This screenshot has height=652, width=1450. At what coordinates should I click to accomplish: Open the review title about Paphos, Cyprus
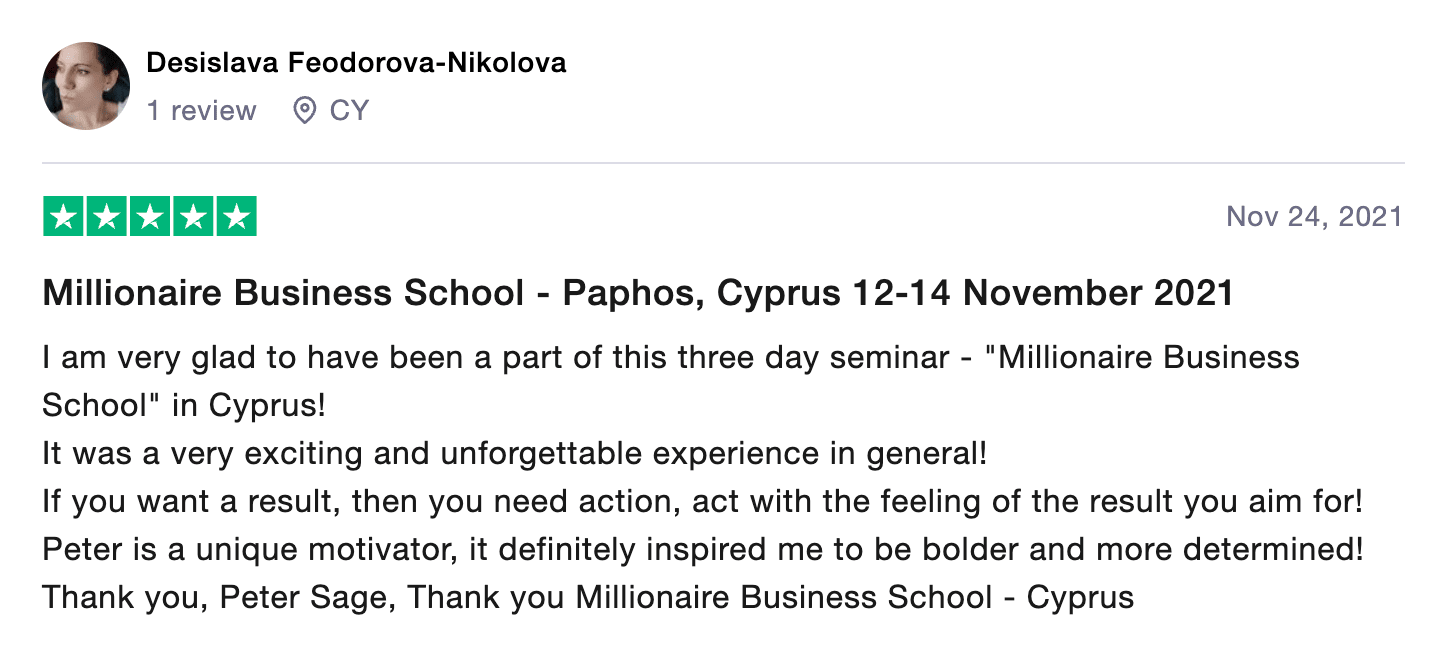[x=638, y=294]
